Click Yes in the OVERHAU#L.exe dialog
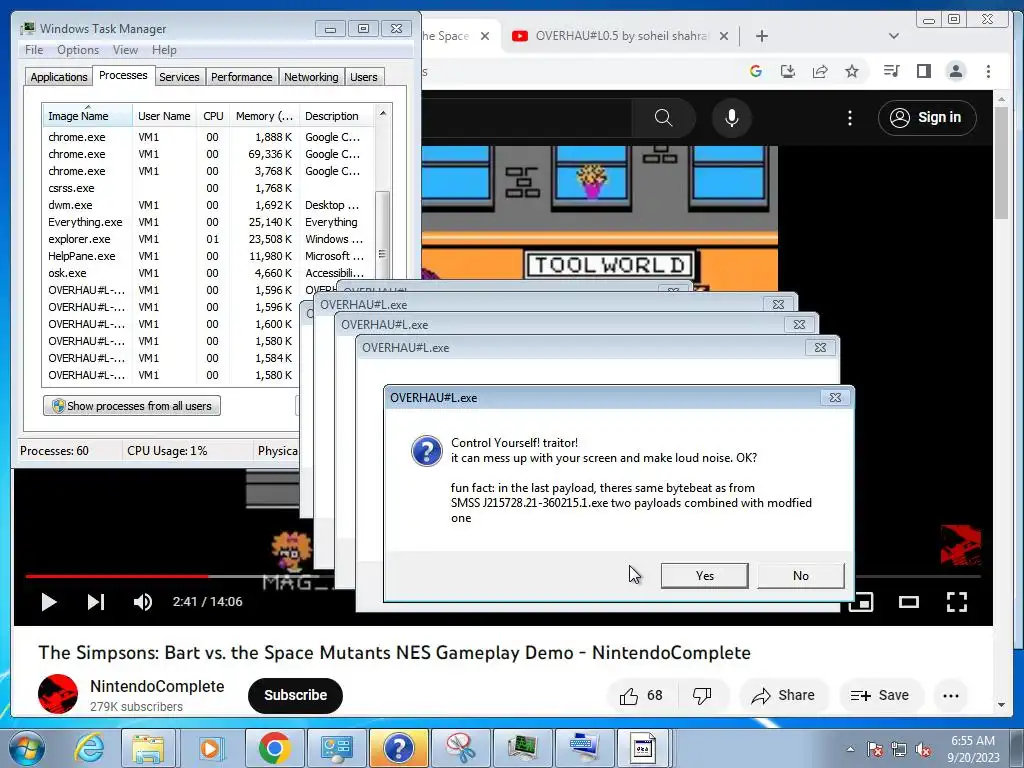The image size is (1024, 768). (x=705, y=575)
